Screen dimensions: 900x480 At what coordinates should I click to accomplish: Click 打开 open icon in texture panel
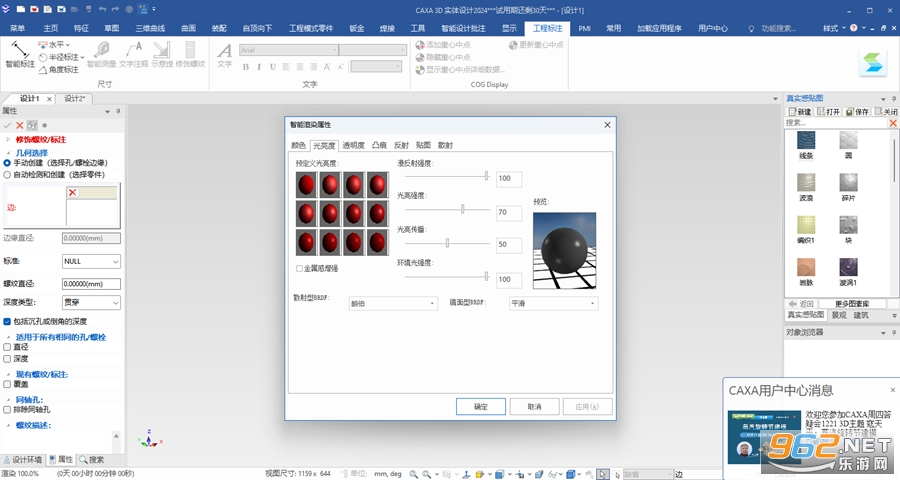click(828, 111)
